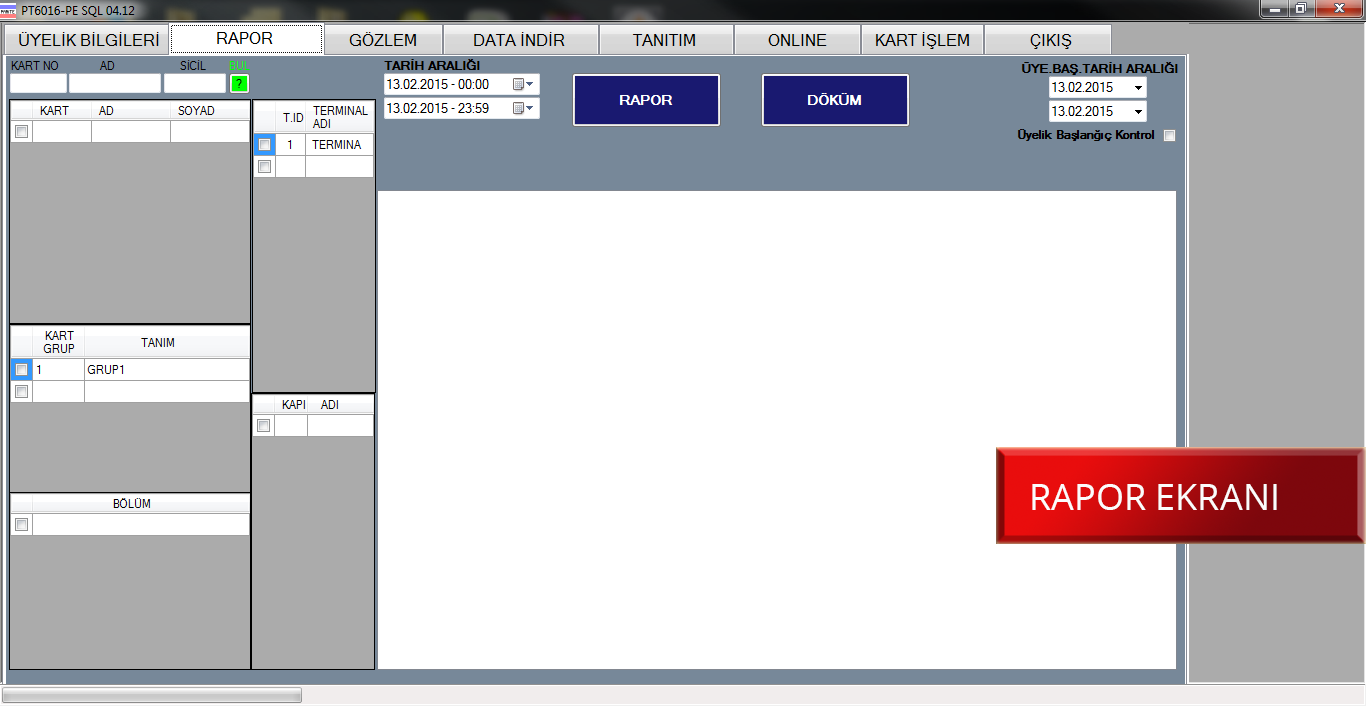This screenshot has width=1366, height=706.
Task: Click the DÖKÜM button
Action: point(835,100)
